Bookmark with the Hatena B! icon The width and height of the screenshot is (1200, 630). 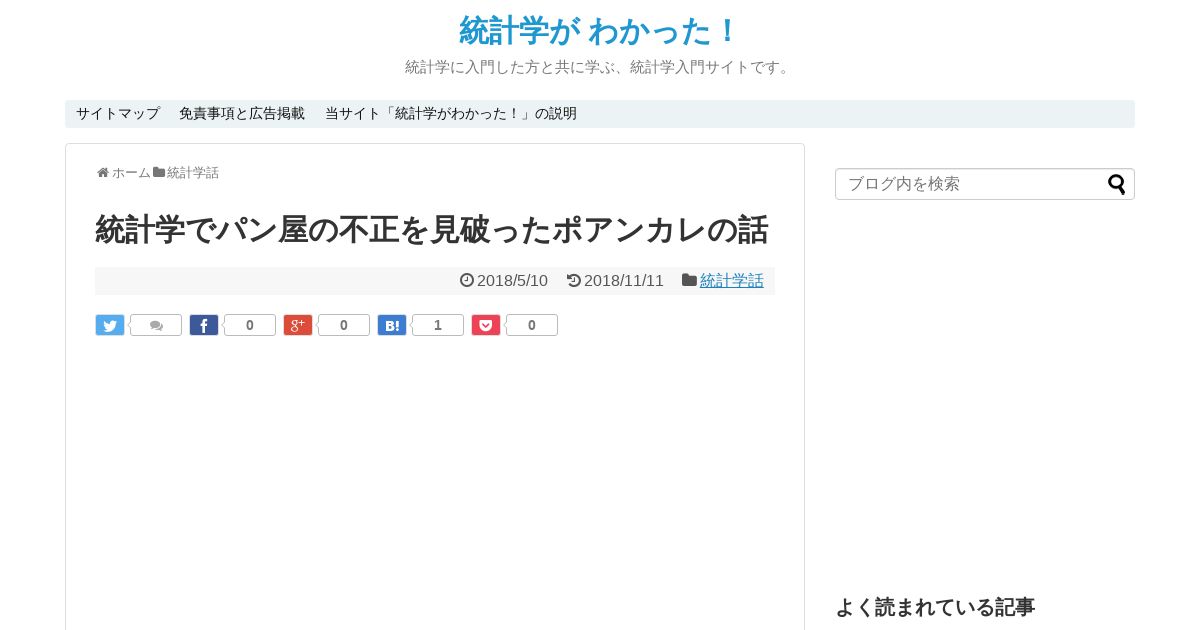coord(392,325)
